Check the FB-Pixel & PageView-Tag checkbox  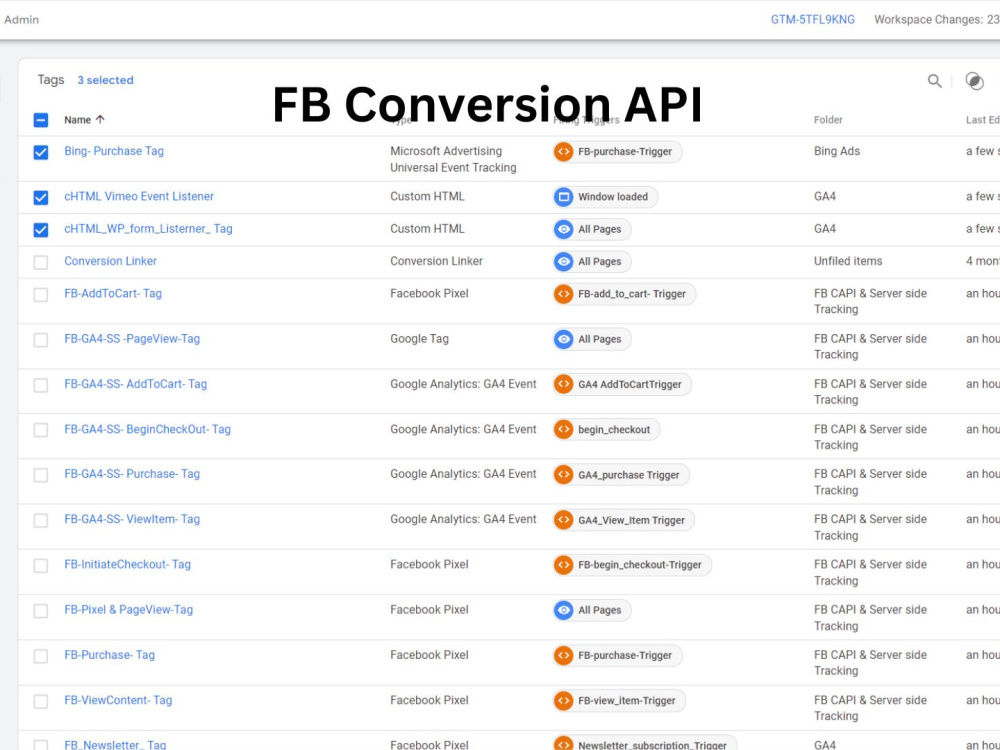[41, 611]
